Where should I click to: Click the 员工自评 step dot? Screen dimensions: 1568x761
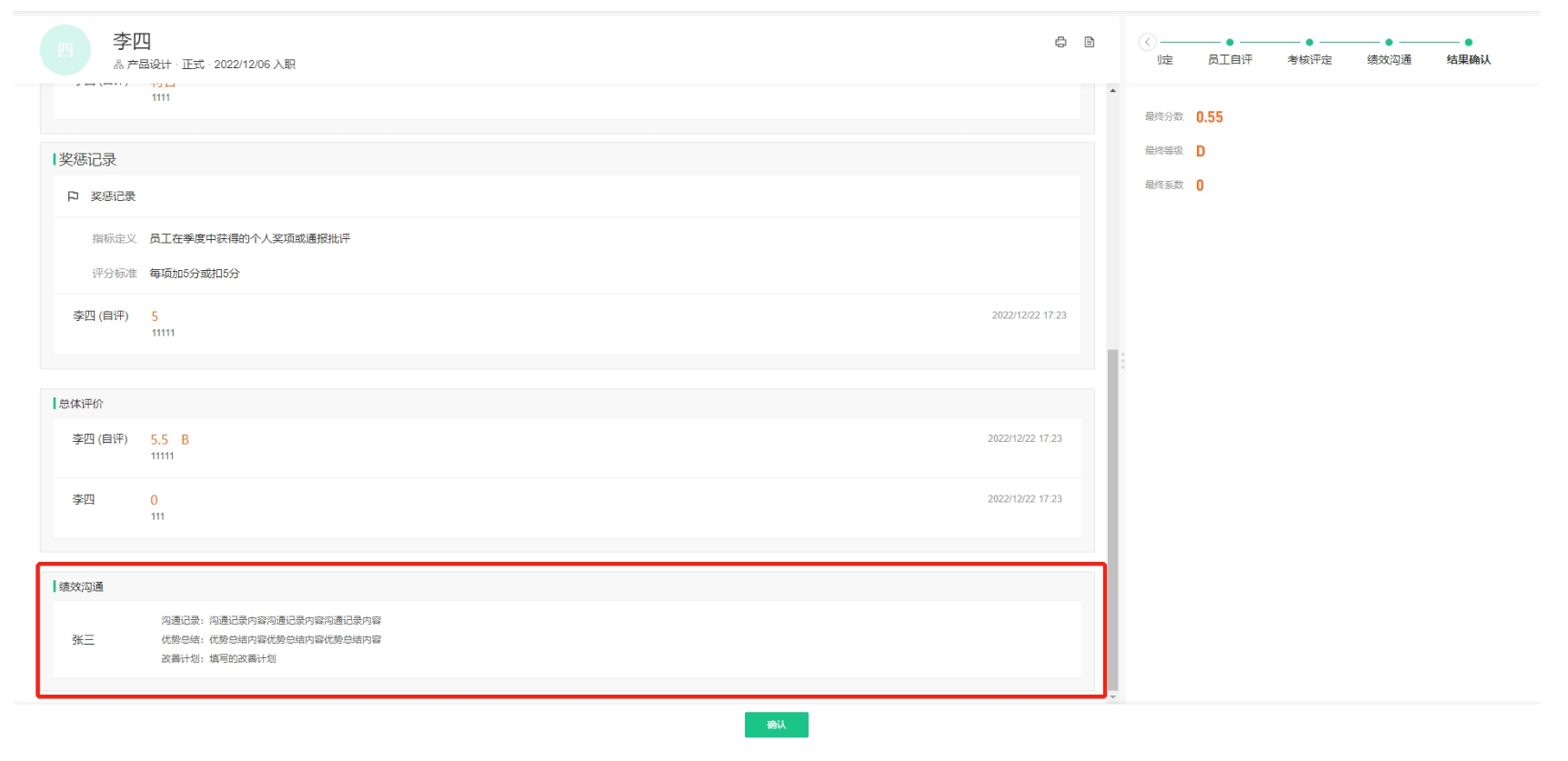(x=1230, y=42)
